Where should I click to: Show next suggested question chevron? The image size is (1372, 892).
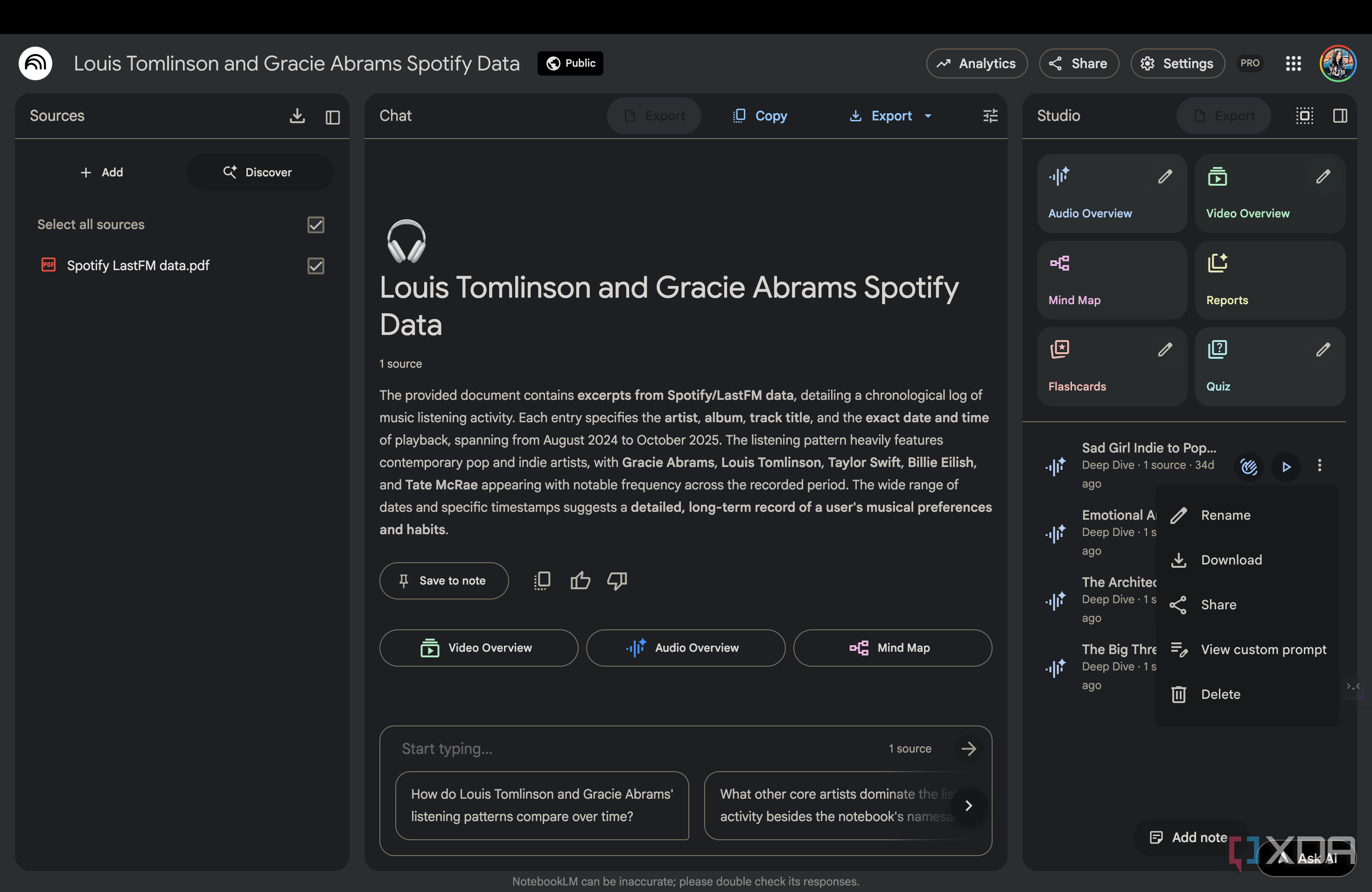(x=968, y=805)
